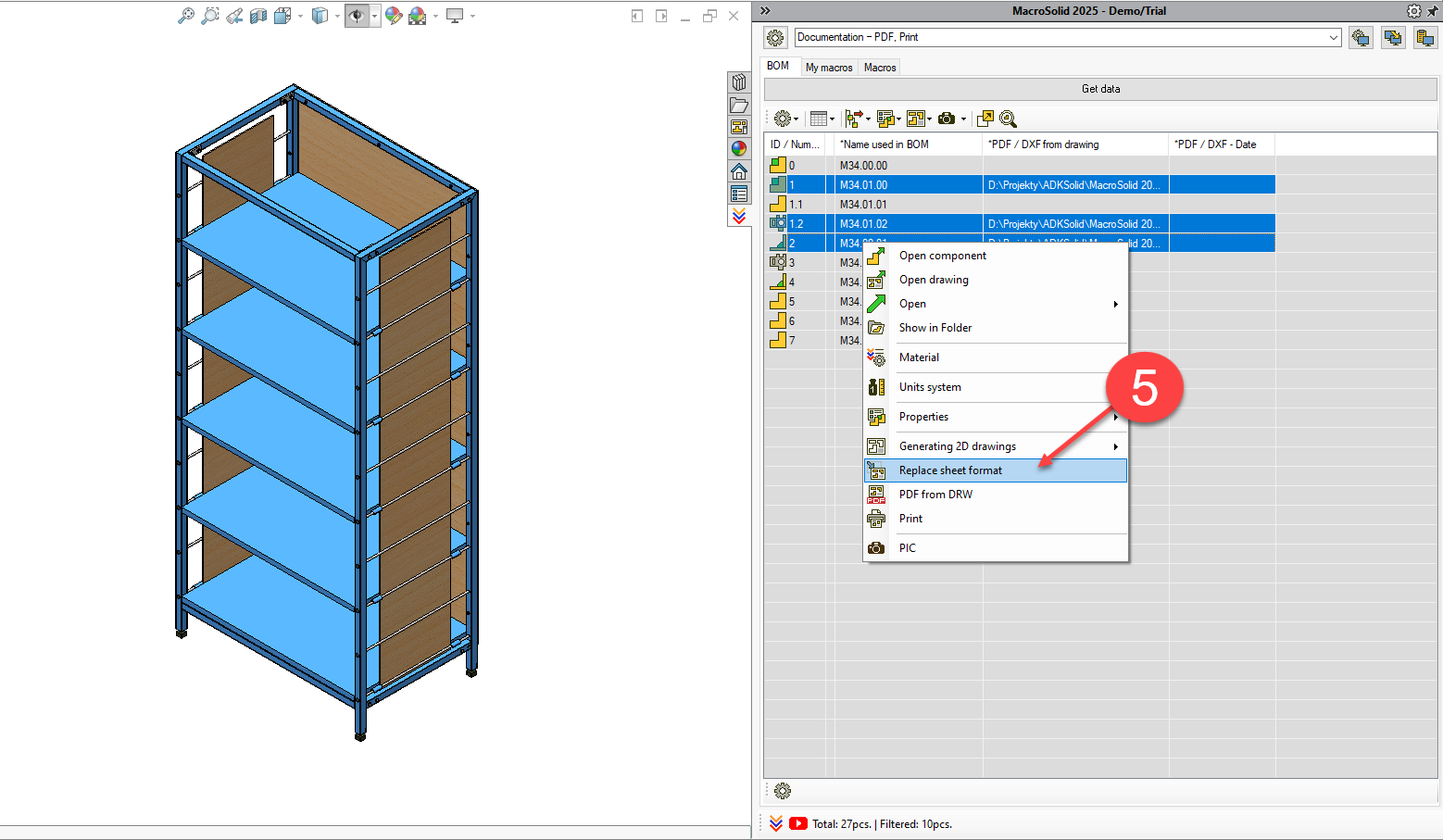Open the BOM settings gear dropdown
Screen dimensions: 1443x840
coord(786,119)
